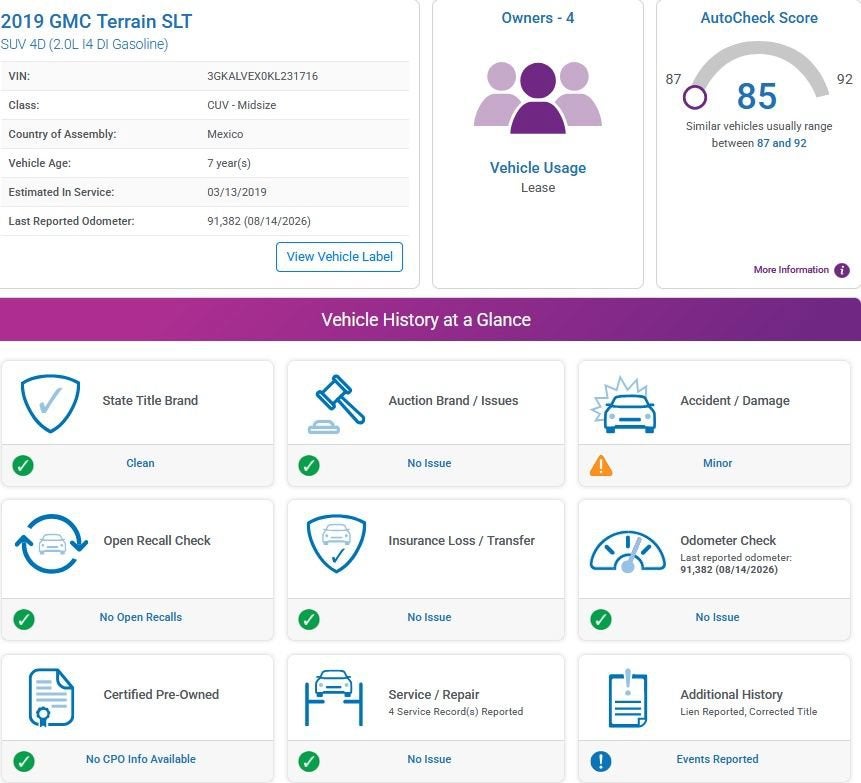Click the green check in Auction Brand card
861x783 pixels.
(309, 465)
